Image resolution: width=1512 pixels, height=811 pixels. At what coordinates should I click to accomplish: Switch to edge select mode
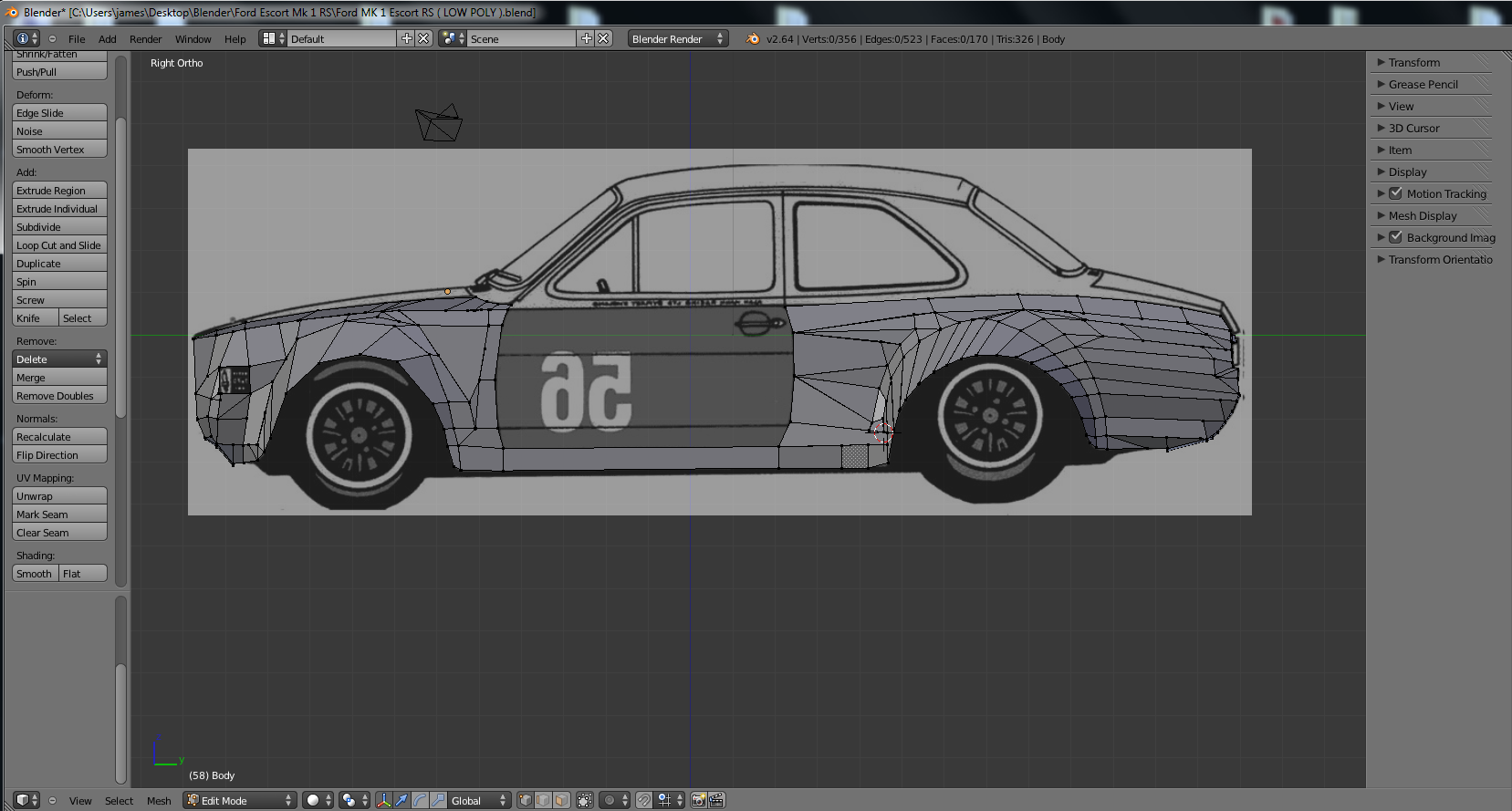point(544,800)
